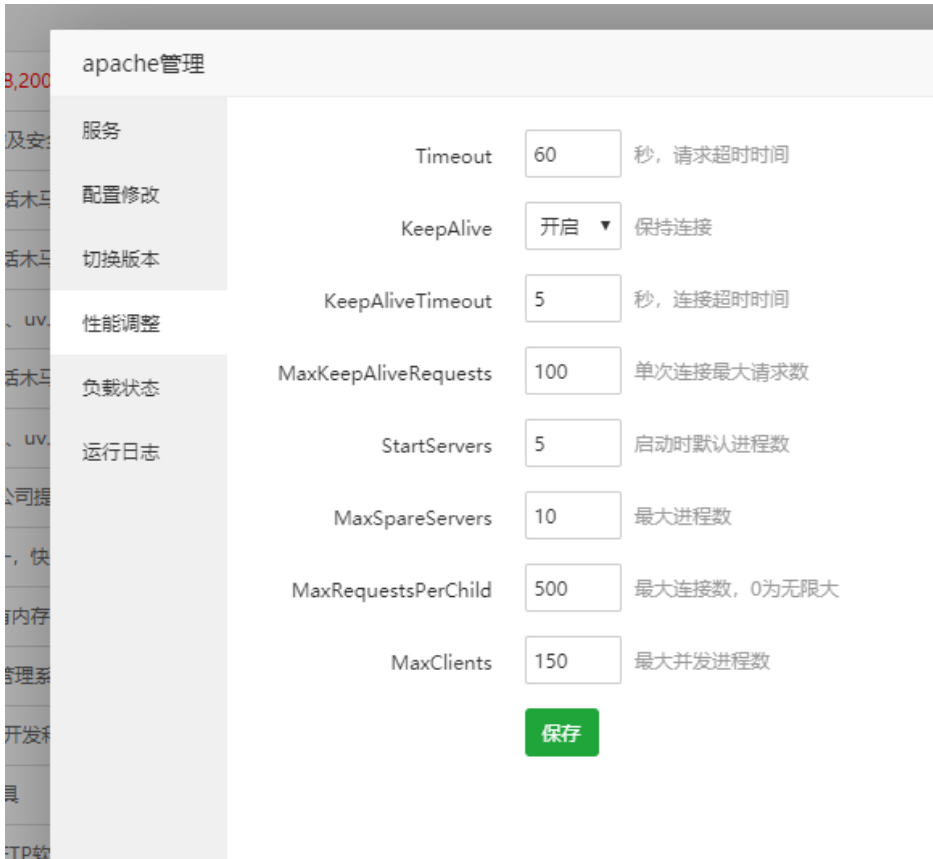Click the apache管理 dialog title

[143, 64]
